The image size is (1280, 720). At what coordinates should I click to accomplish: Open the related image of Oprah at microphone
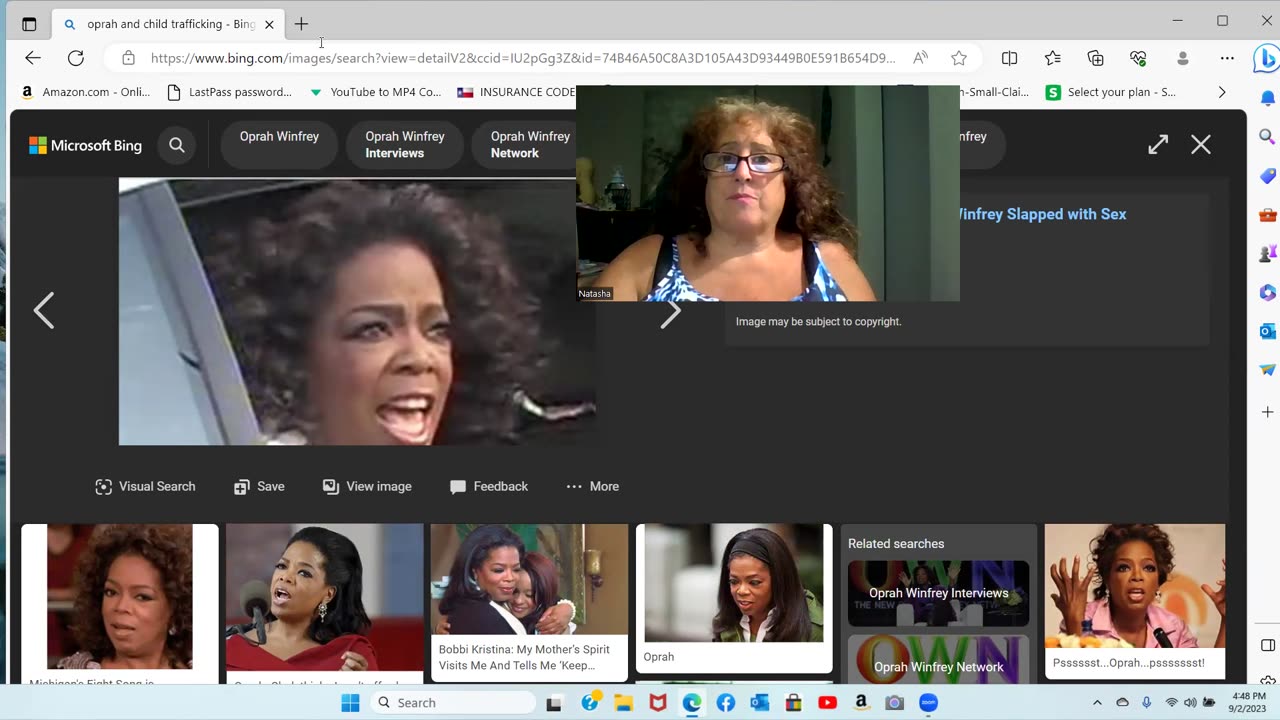point(324,604)
